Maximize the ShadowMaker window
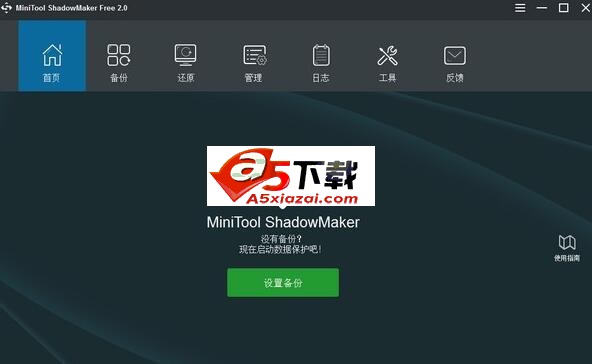 [564, 8]
